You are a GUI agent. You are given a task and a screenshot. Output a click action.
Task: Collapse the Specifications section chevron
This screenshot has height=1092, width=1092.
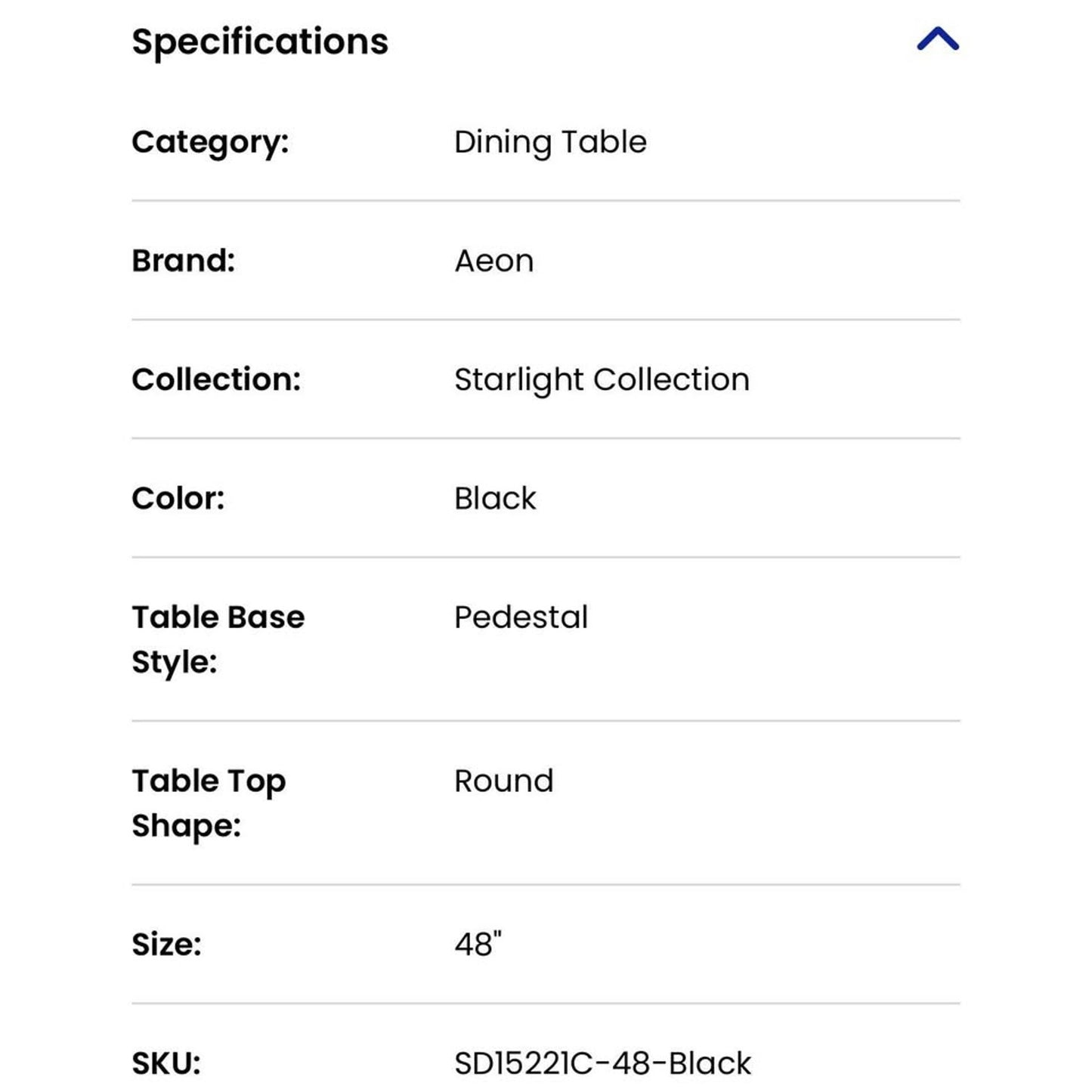[x=937, y=39]
